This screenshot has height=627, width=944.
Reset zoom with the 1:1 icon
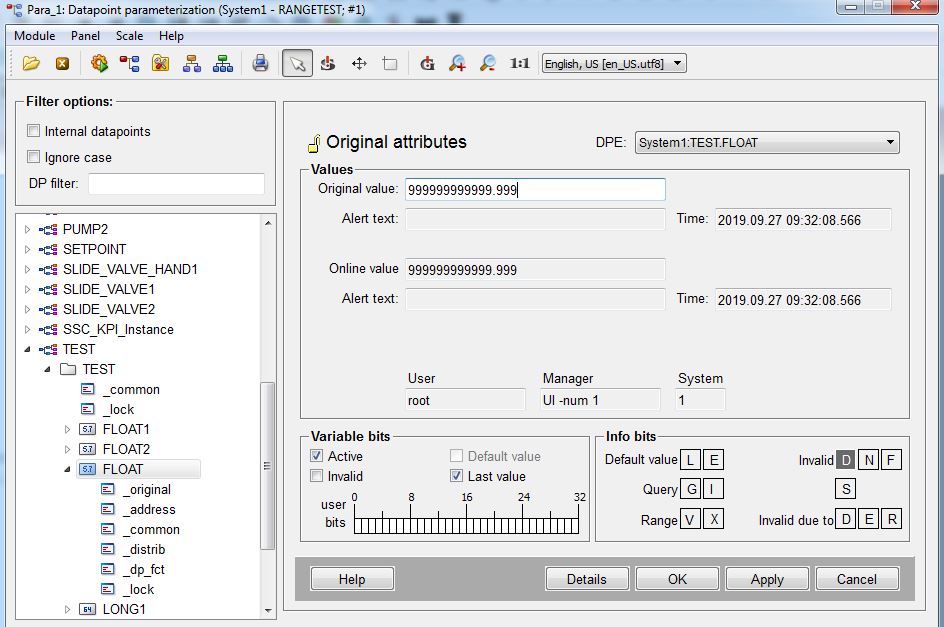coord(519,63)
